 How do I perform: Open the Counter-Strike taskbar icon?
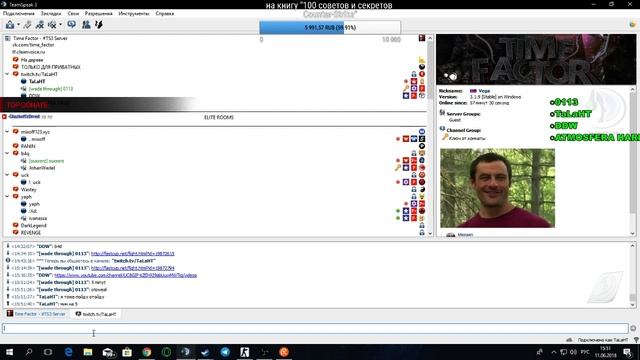coord(244,352)
